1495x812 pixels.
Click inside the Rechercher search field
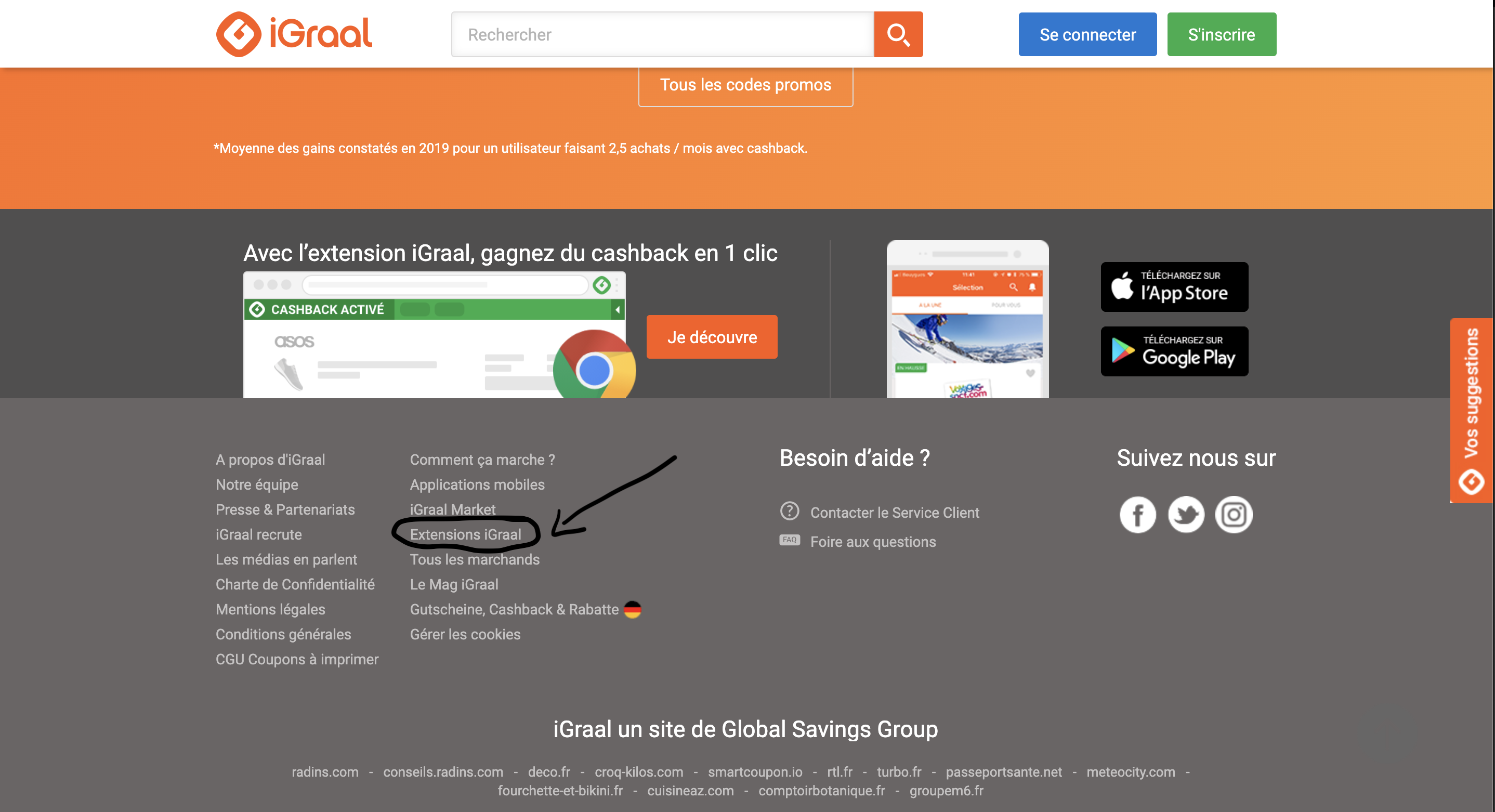(x=662, y=34)
